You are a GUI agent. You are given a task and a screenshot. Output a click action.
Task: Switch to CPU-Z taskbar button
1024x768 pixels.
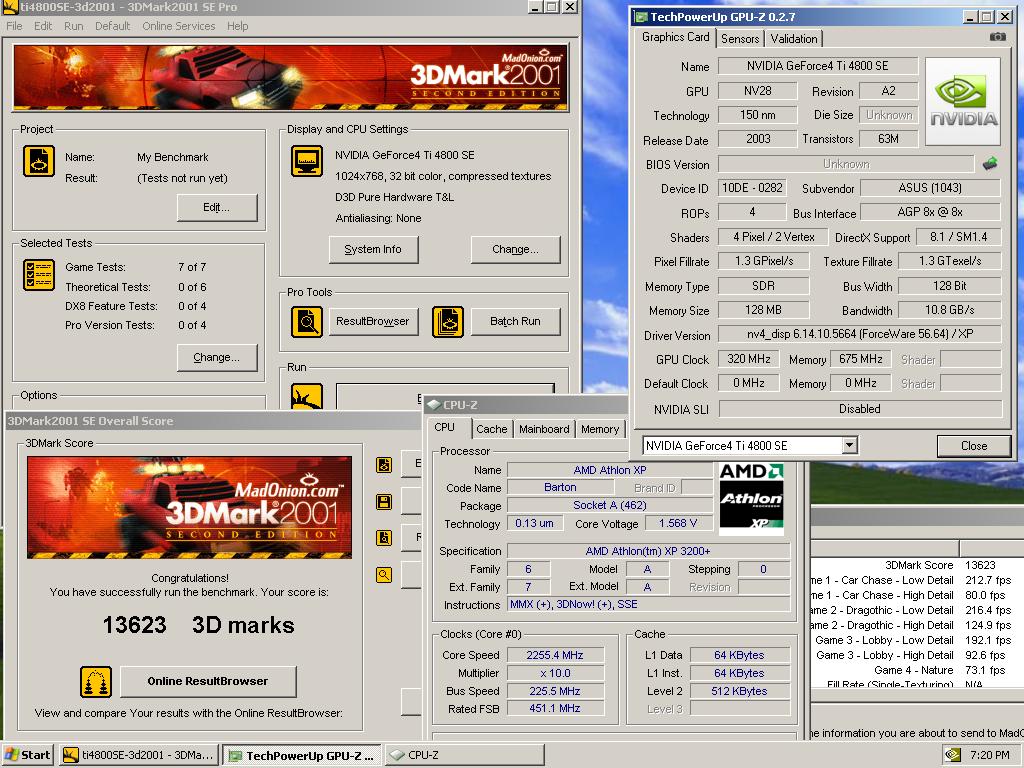pyautogui.click(x=464, y=755)
